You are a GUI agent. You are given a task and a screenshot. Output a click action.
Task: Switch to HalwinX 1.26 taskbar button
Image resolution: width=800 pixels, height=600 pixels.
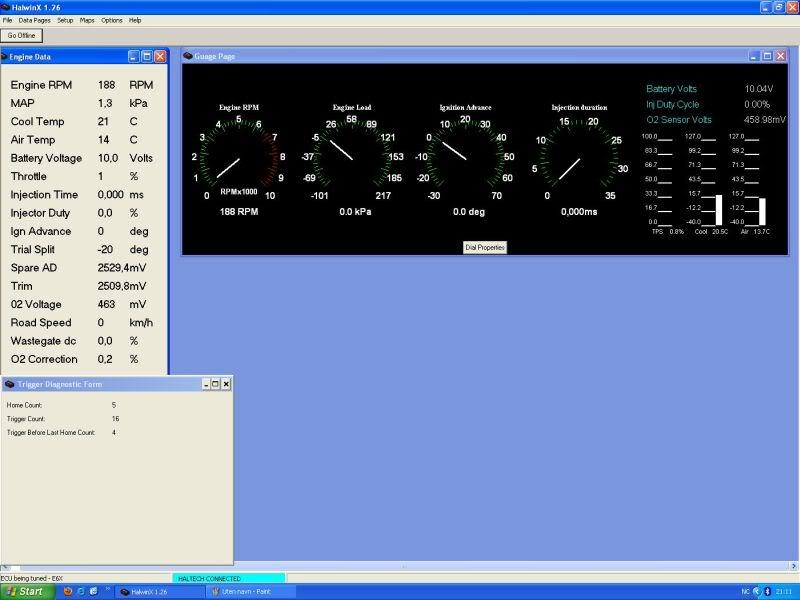pyautogui.click(x=160, y=592)
